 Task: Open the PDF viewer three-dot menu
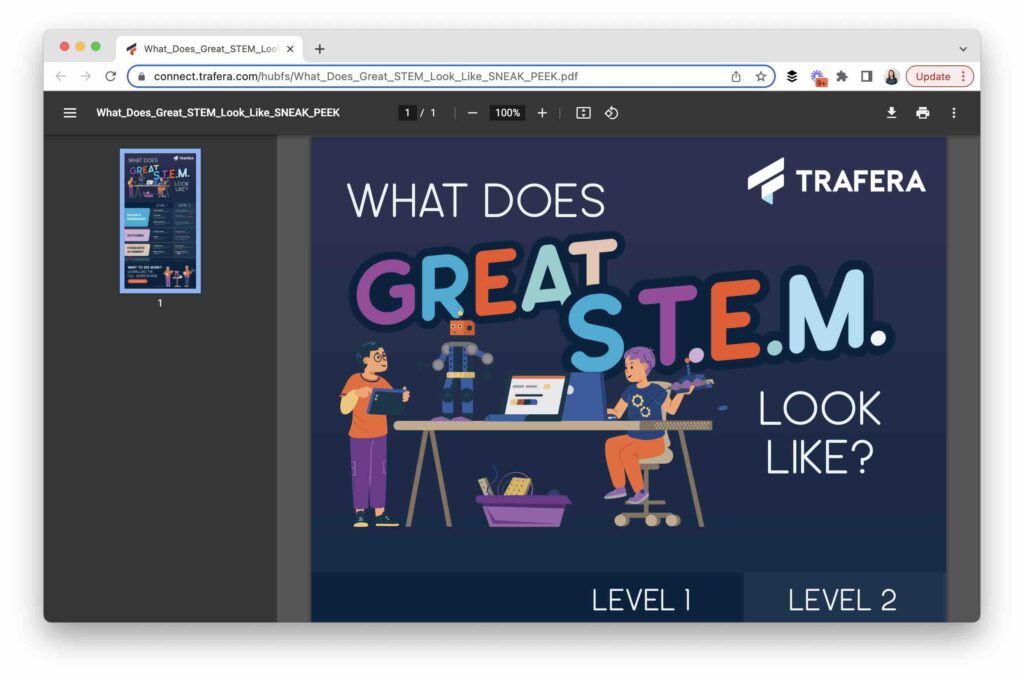coord(953,113)
